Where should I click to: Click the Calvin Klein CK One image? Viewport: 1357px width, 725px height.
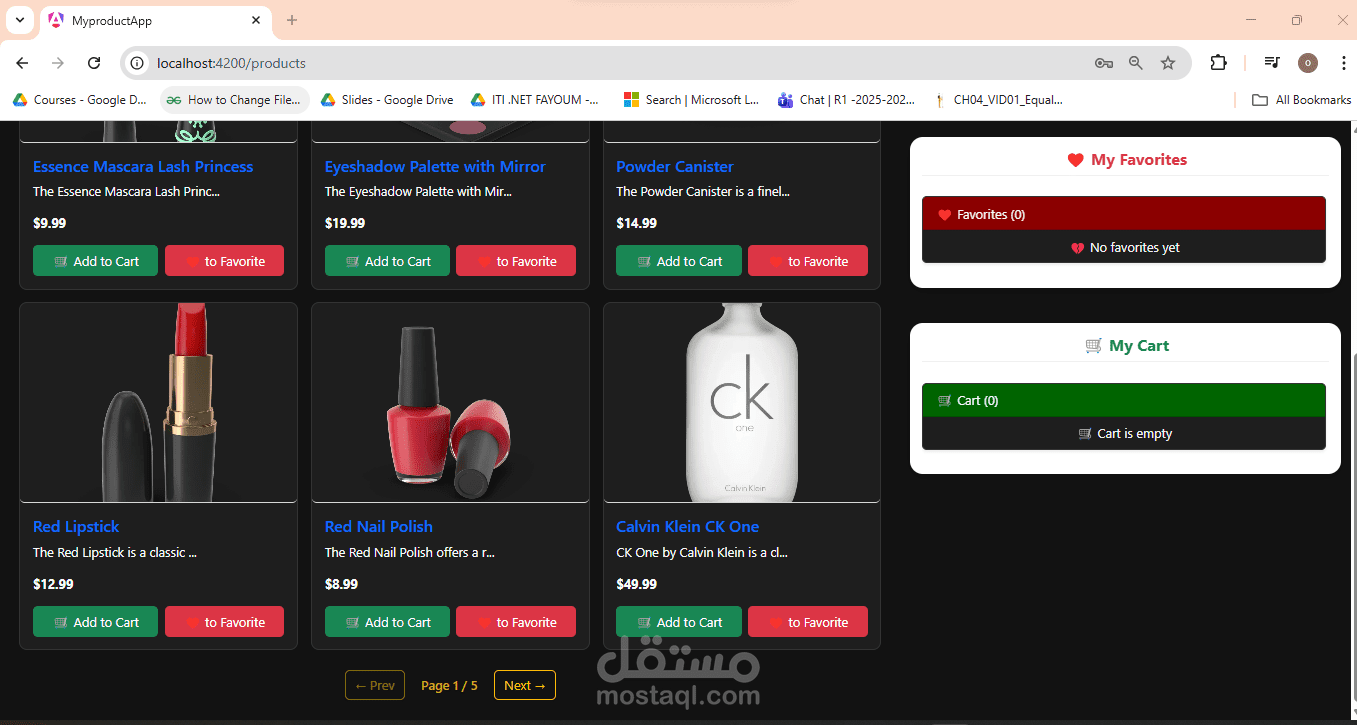coord(742,402)
